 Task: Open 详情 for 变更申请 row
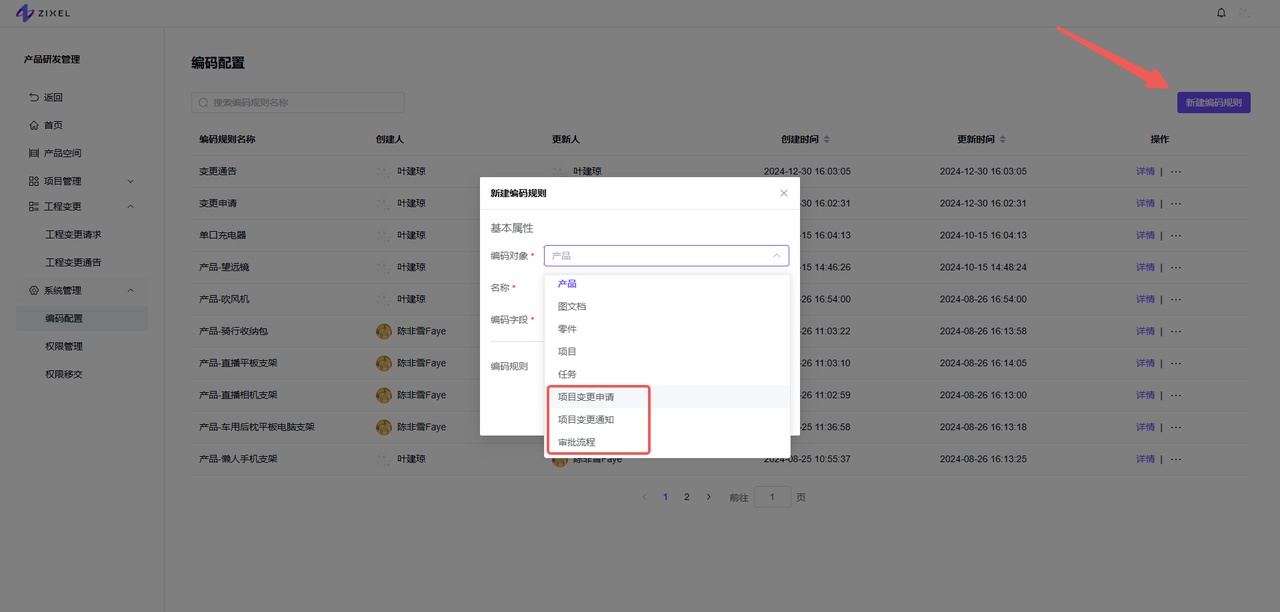1145,203
